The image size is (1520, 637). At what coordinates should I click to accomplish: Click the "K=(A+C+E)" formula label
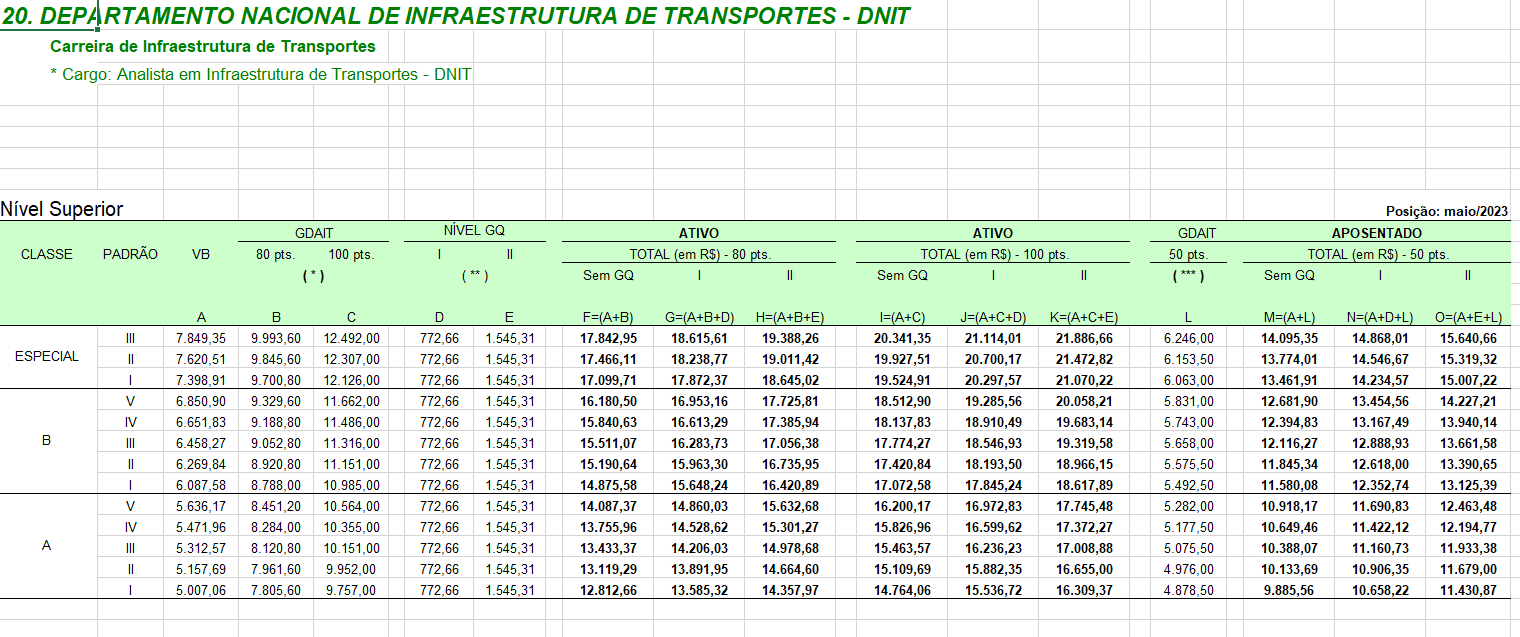[1083, 317]
